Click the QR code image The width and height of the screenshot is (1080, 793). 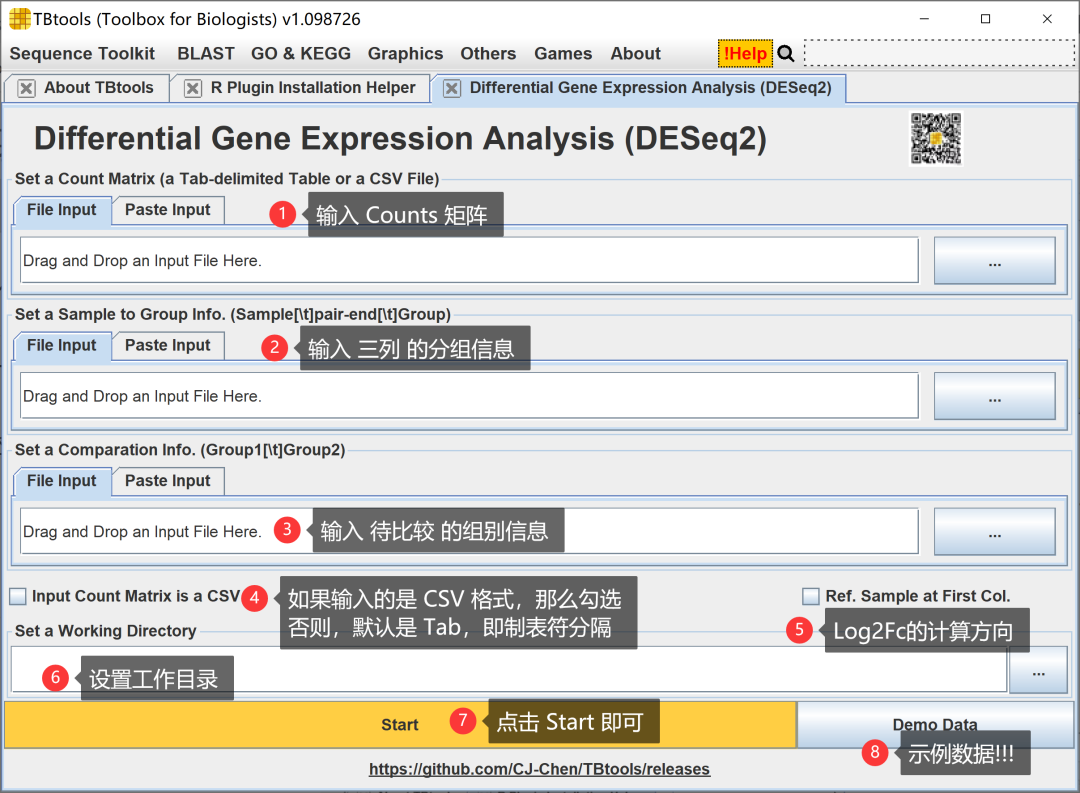(935, 138)
